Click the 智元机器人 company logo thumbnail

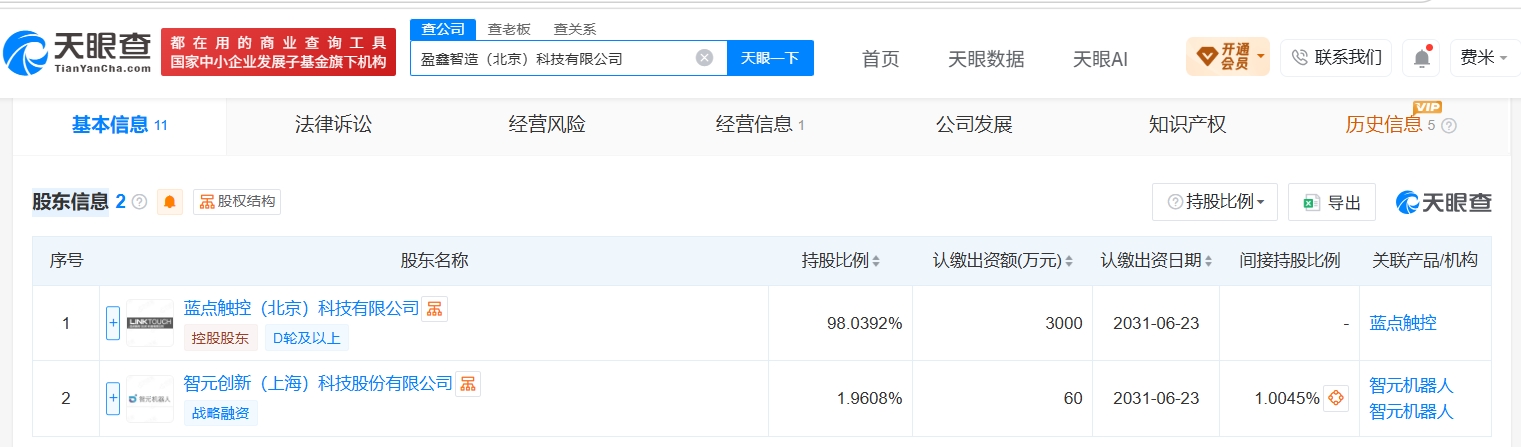(150, 398)
